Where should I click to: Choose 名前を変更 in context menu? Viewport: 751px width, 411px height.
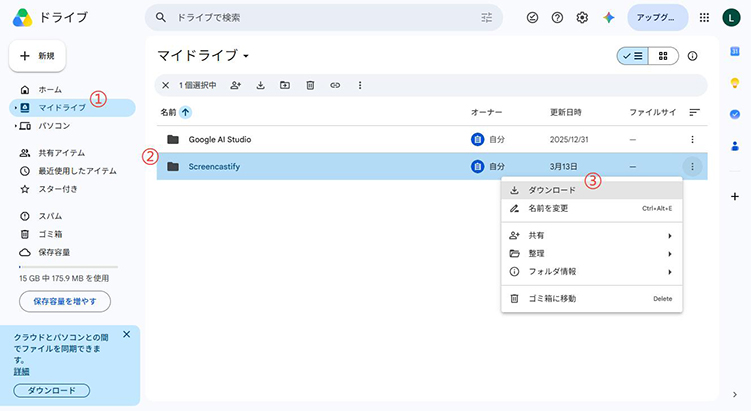tap(592, 208)
